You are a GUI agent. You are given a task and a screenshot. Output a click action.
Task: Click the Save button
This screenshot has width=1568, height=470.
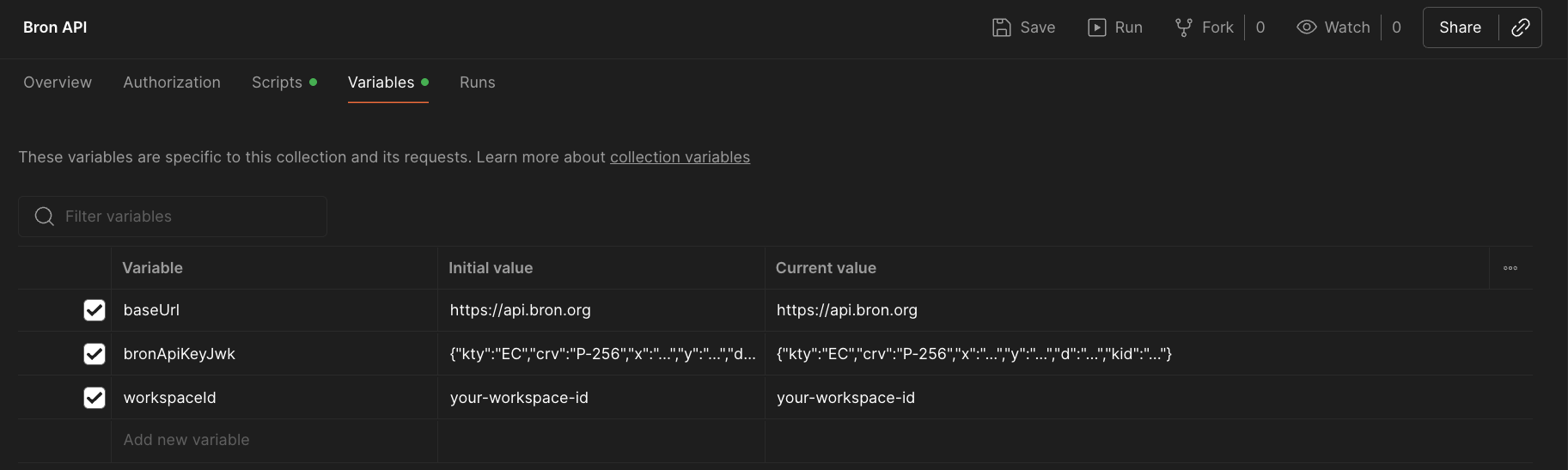point(1023,27)
